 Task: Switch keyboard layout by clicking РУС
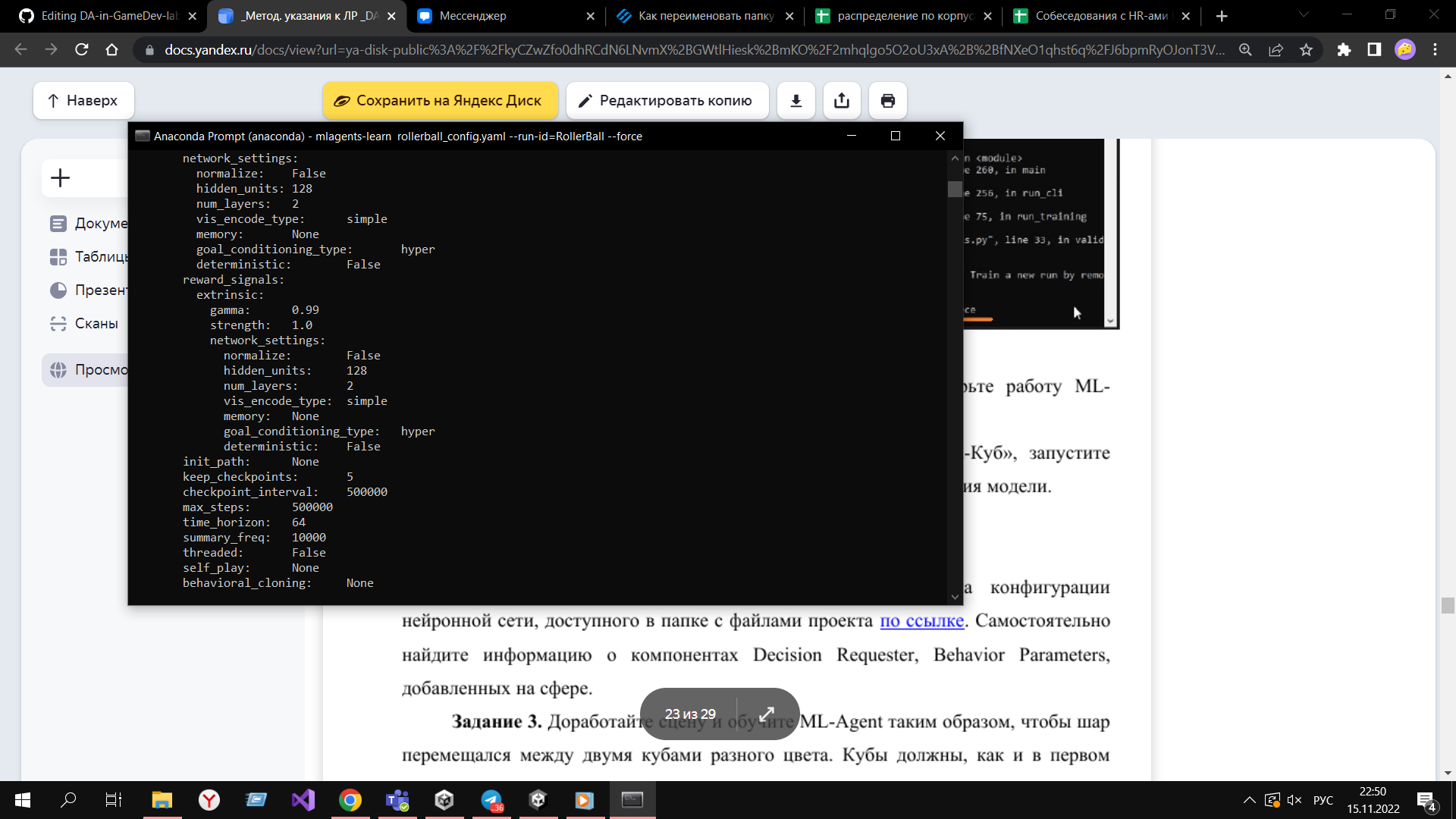click(1323, 800)
